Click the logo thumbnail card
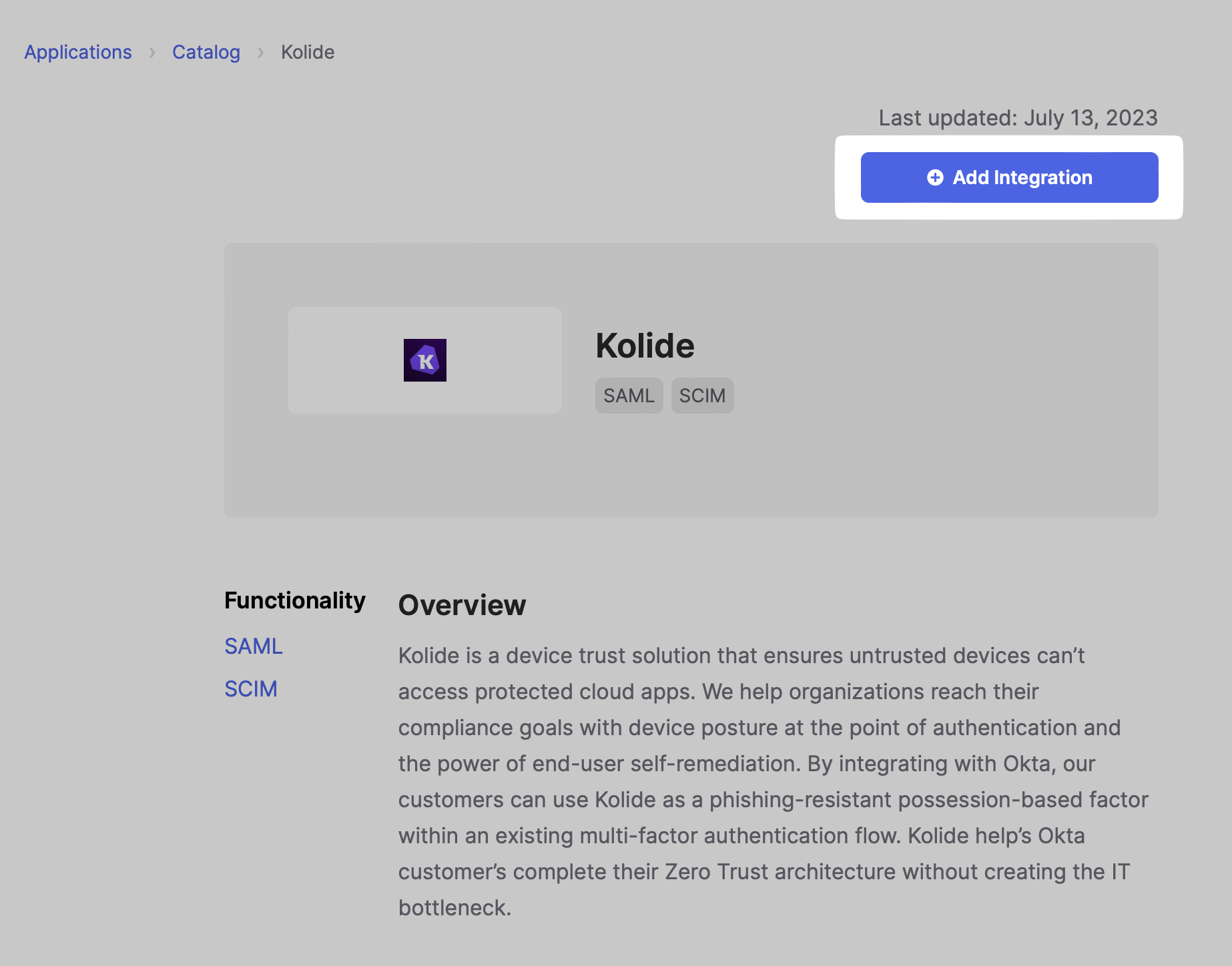 coord(425,360)
